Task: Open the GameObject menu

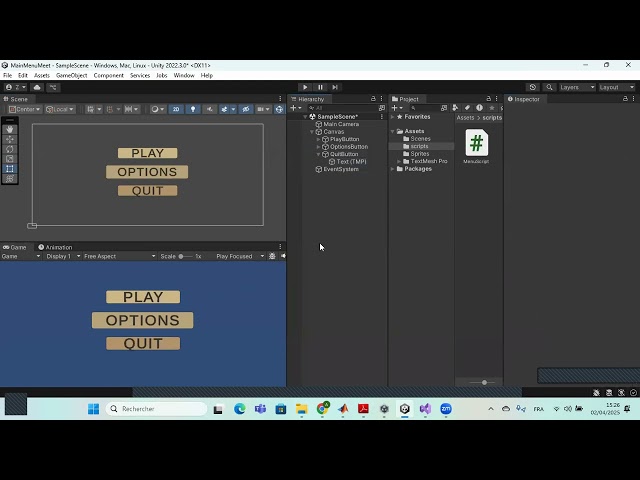Action: coord(71,76)
